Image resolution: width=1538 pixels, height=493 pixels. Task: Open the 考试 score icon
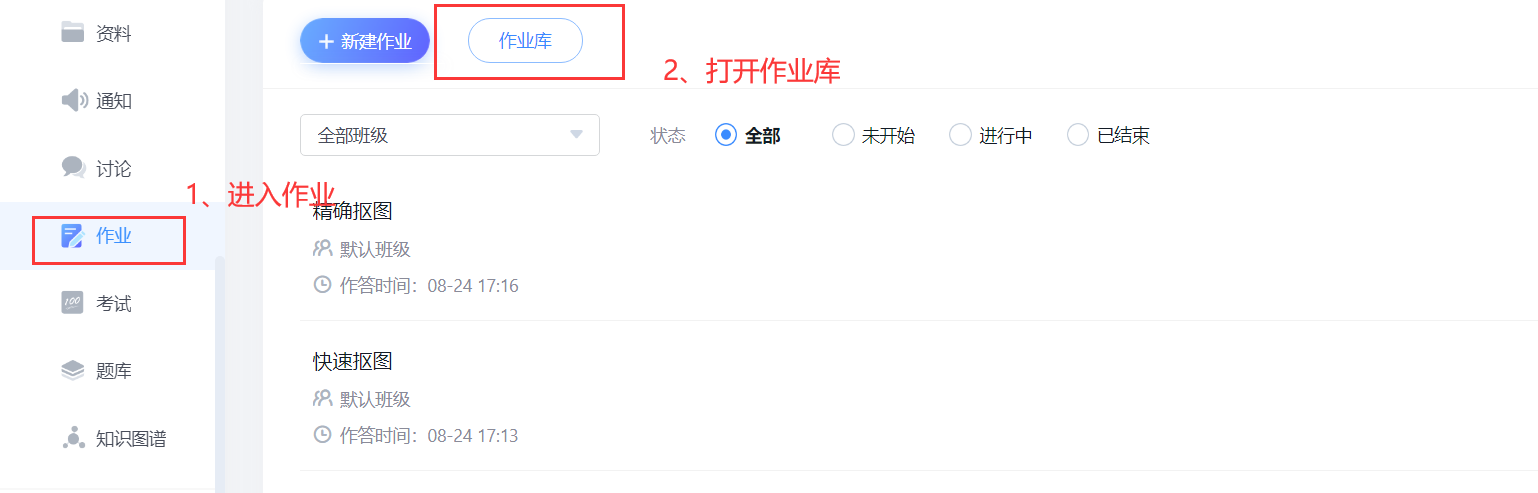coord(72,303)
